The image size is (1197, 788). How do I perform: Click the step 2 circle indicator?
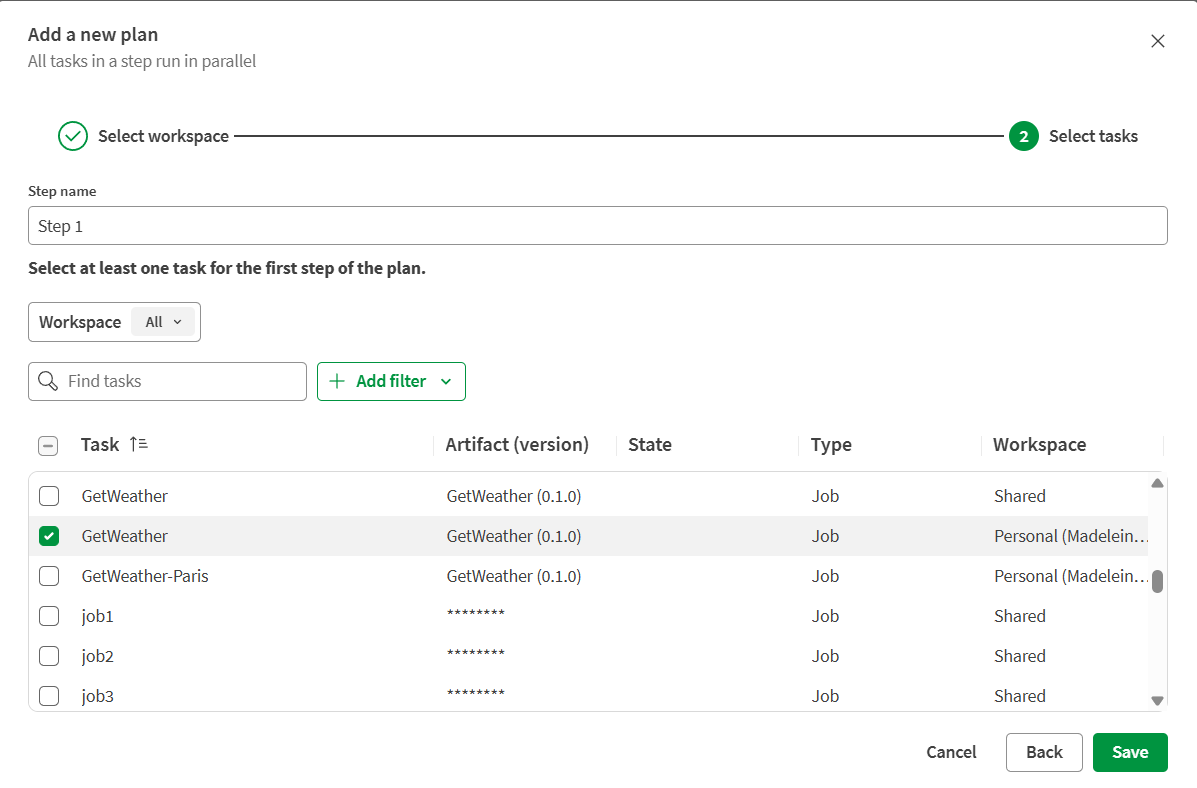point(1023,136)
